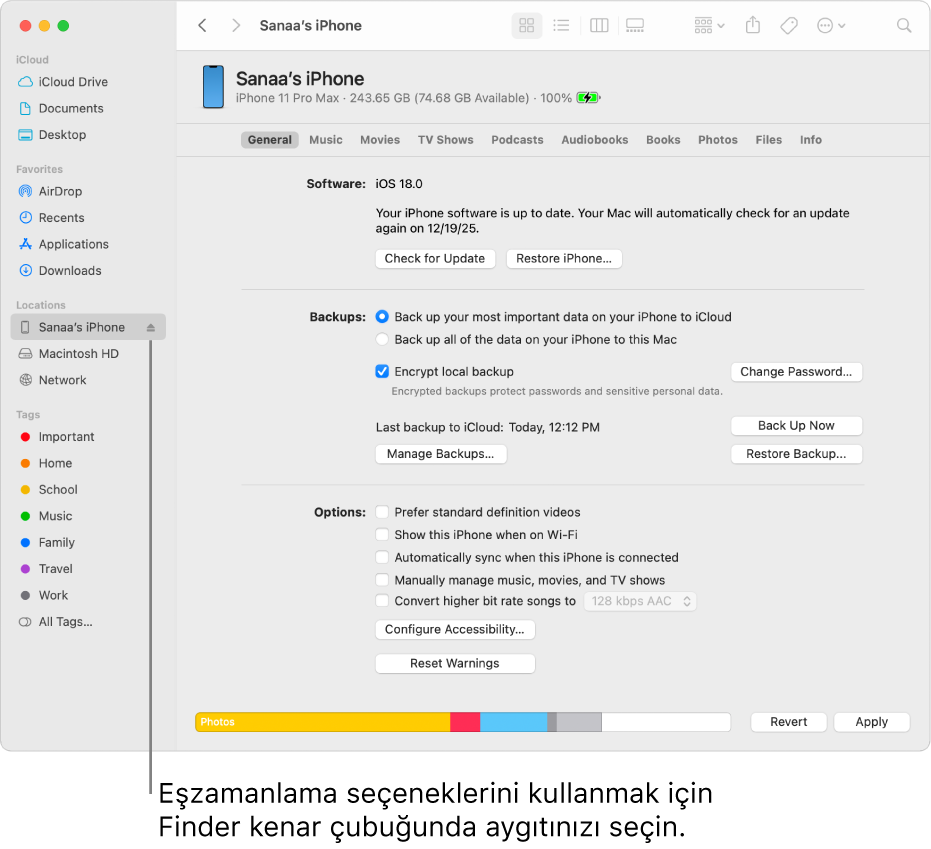Enable Prefer standard definition videos
This screenshot has height=849, width=931.
pyautogui.click(x=382, y=512)
